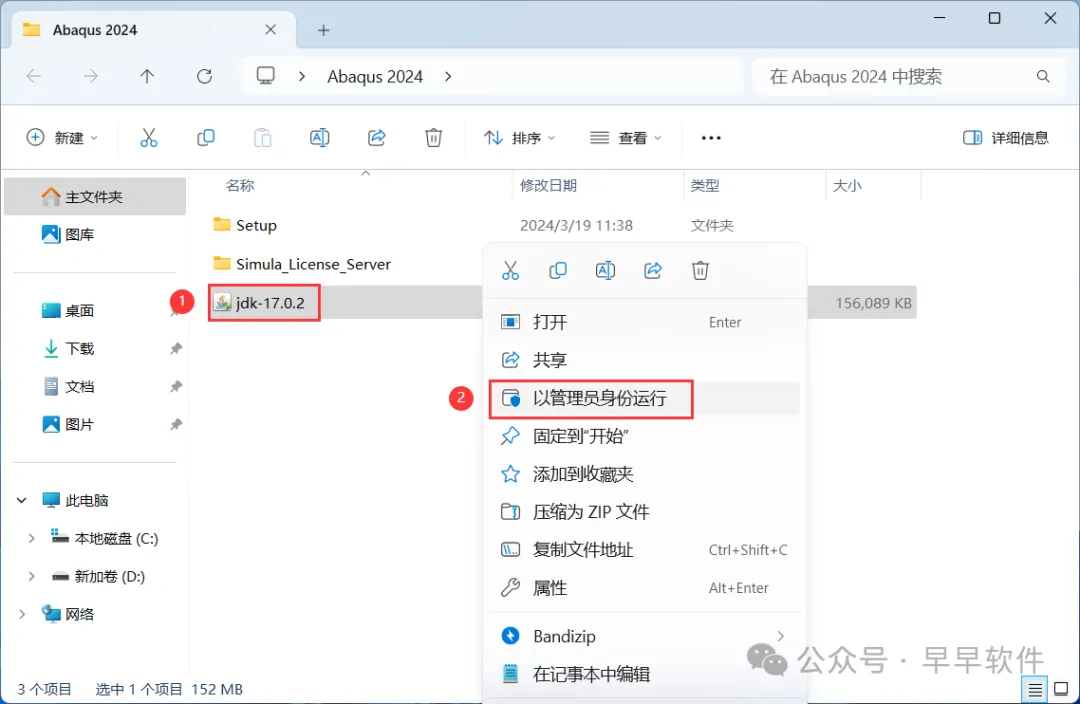Viewport: 1080px width, 704px height.
Task: Click the Paste icon in the toolbar
Action: (262, 138)
